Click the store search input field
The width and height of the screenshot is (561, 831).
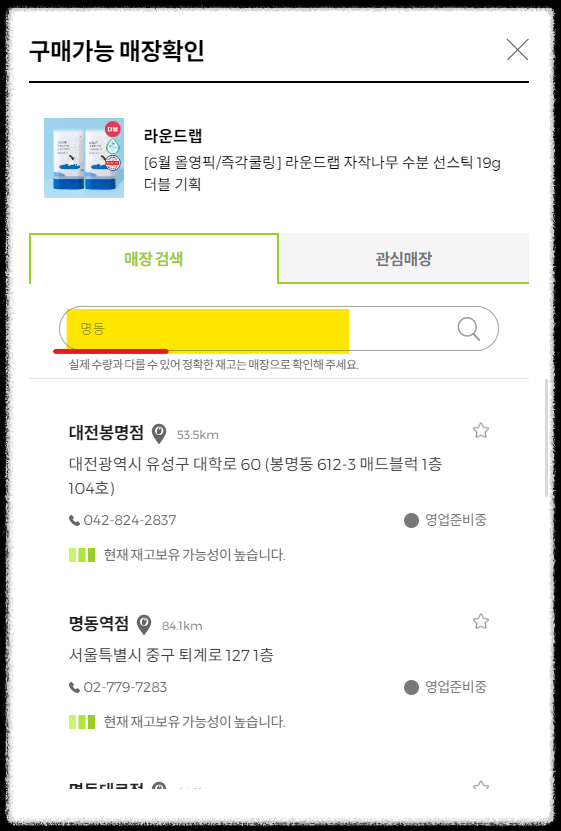point(260,329)
